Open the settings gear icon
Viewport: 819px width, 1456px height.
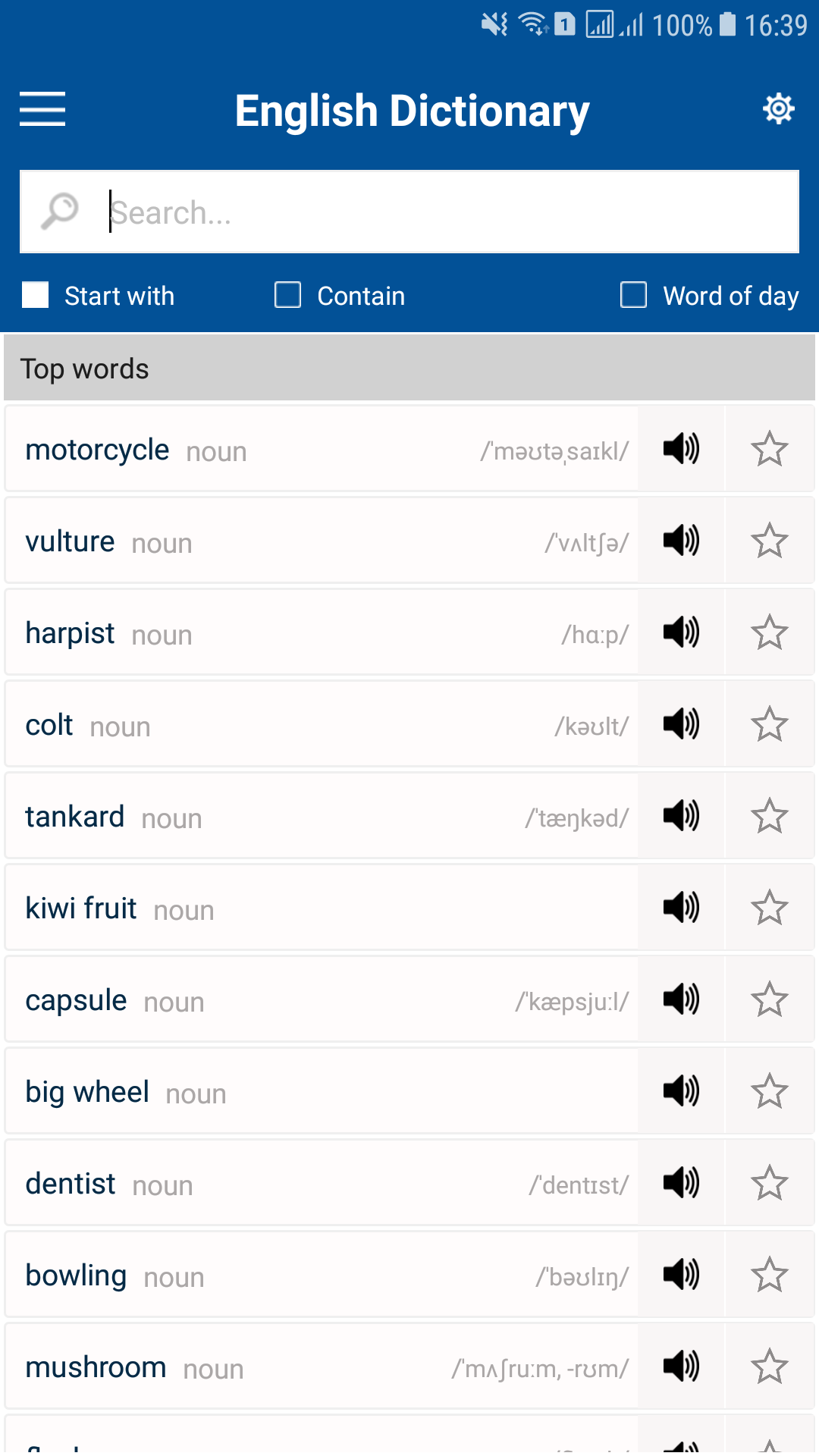(x=778, y=108)
